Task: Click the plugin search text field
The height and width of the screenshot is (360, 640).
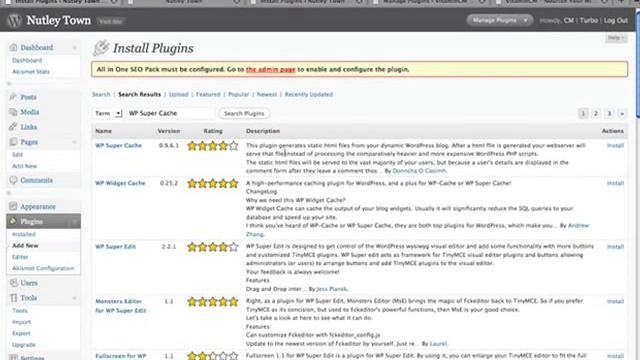Action: (170, 113)
